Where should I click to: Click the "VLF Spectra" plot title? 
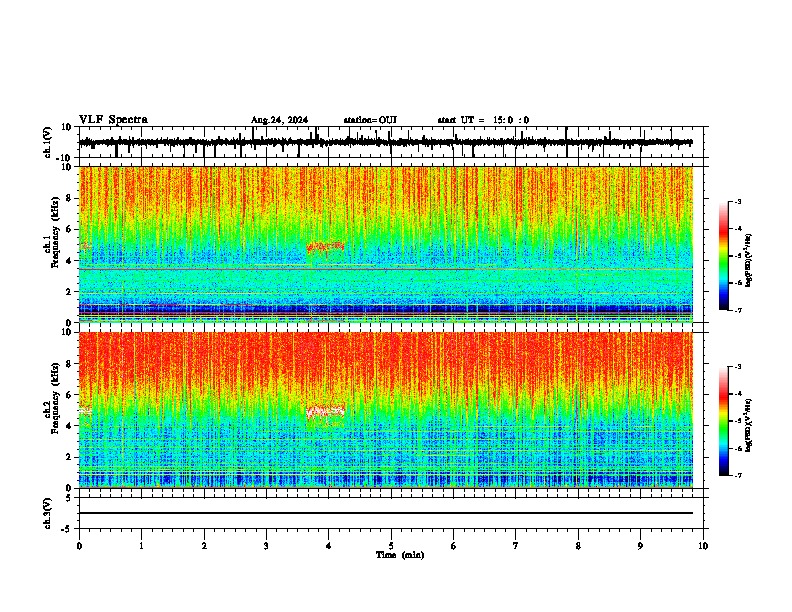(x=113, y=120)
